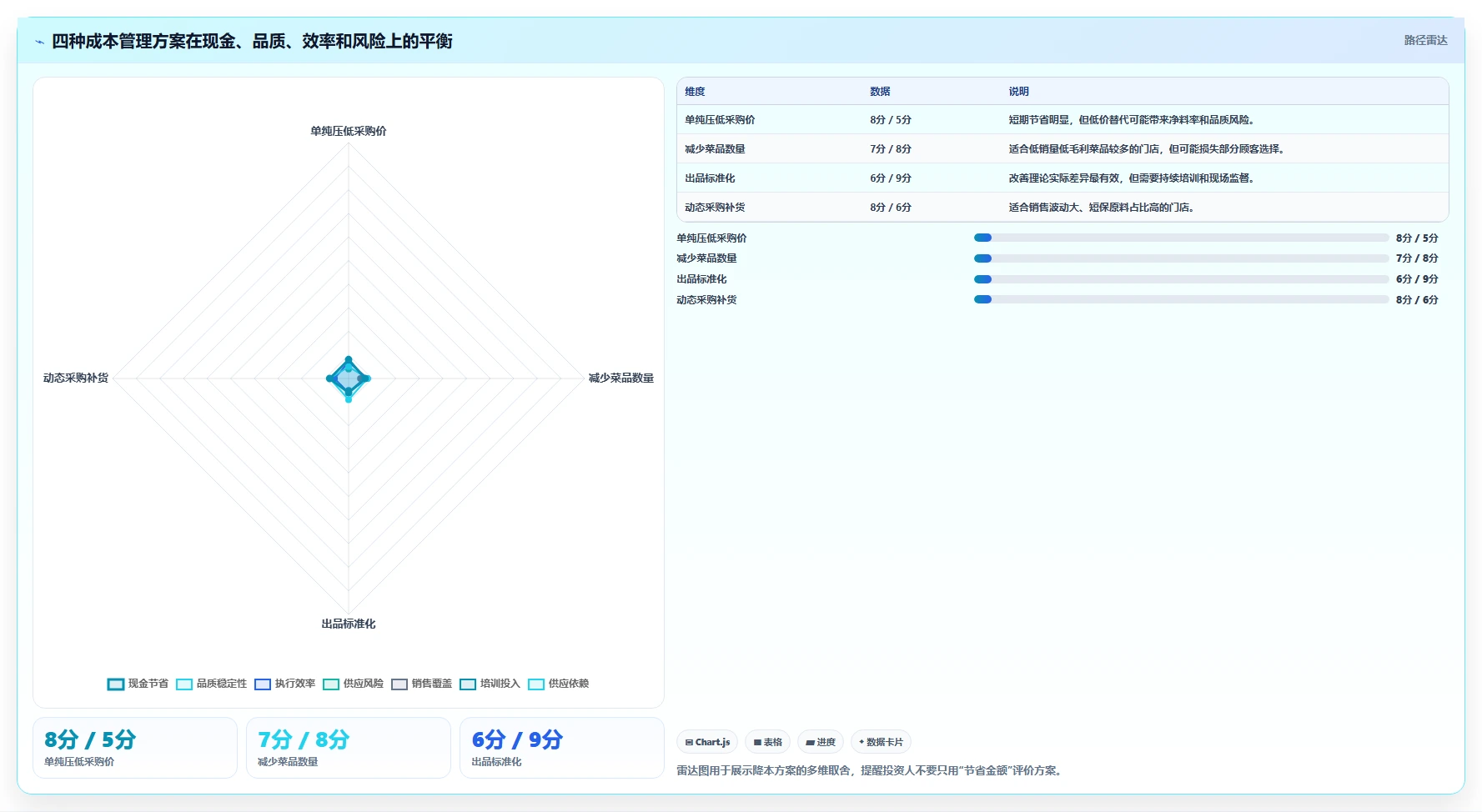Image resolution: width=1482 pixels, height=812 pixels.
Task: Click the progress bar for 出品标准化
Action: 1181,279
